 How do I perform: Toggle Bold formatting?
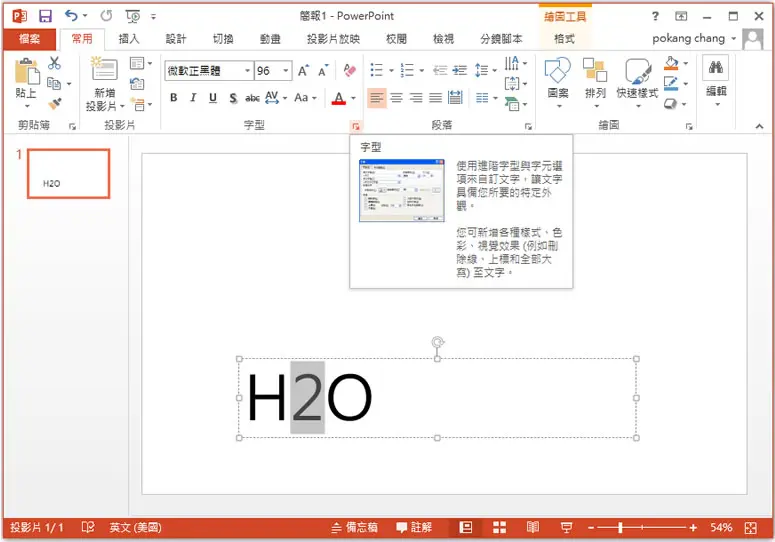173,98
